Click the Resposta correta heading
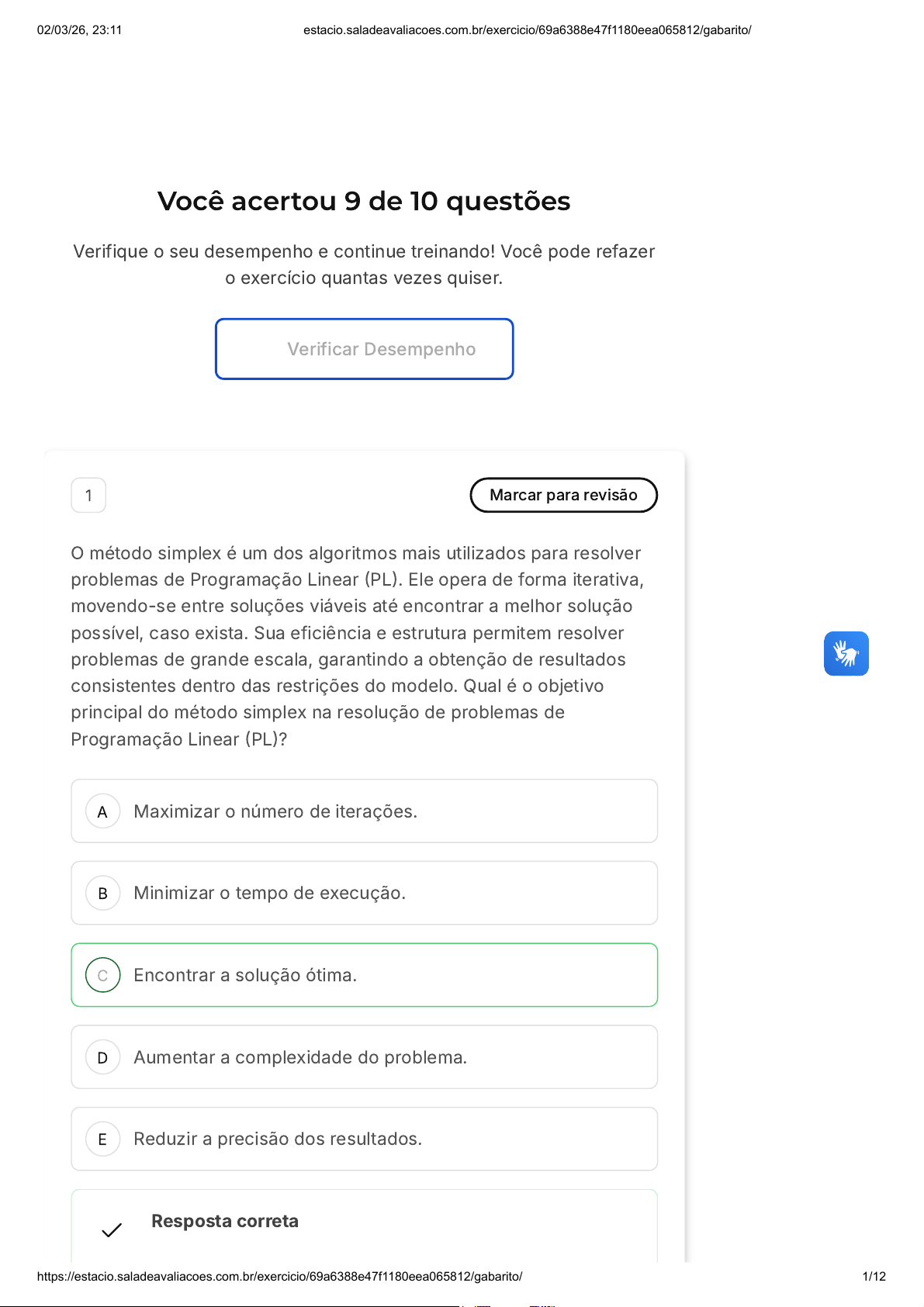This screenshot has width=924, height=1307. tap(225, 1221)
